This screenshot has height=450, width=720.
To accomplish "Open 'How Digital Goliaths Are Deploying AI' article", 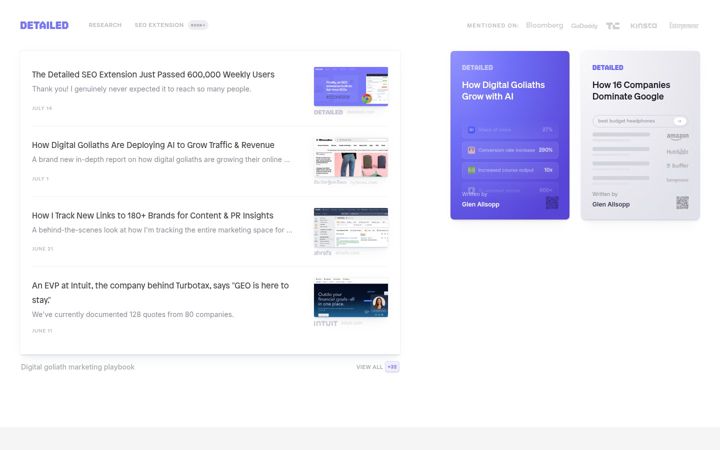I will pos(153,145).
